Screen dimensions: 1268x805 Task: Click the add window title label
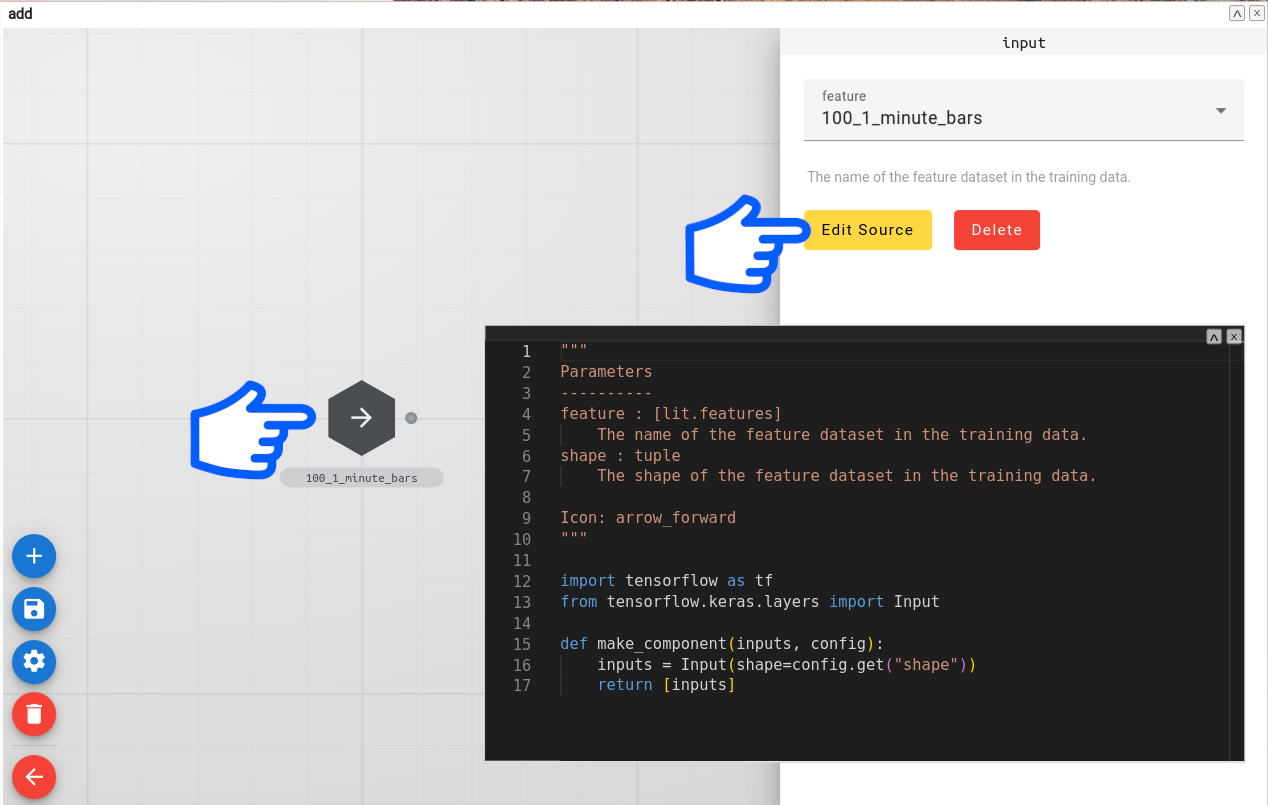(x=20, y=13)
